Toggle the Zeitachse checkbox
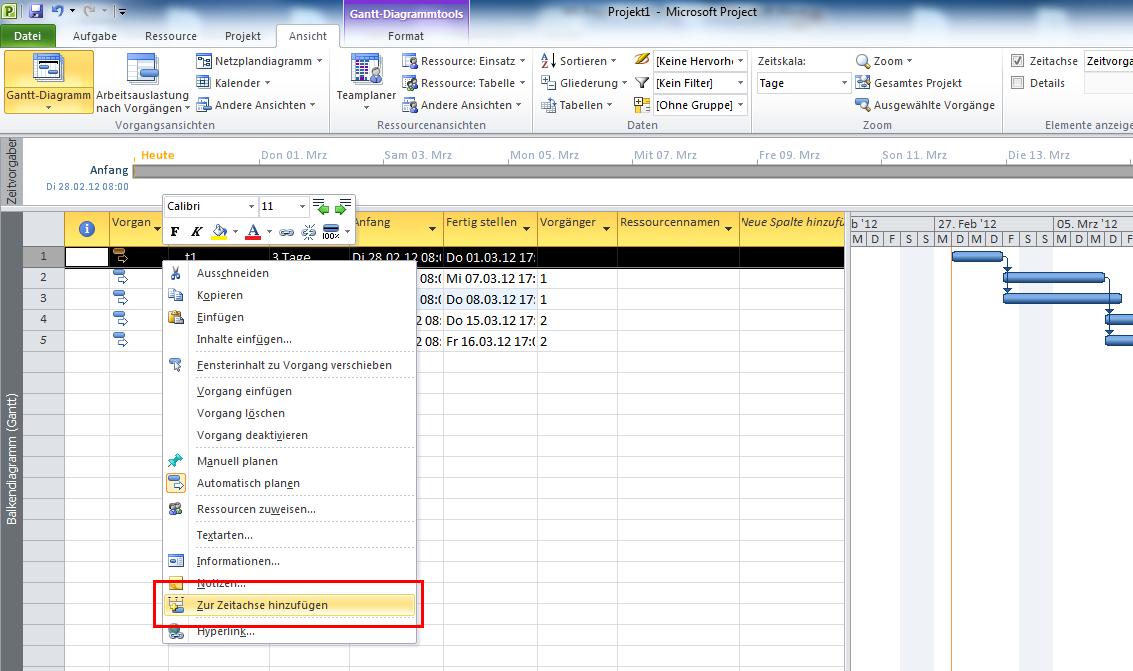1133x671 pixels. 1017,61
